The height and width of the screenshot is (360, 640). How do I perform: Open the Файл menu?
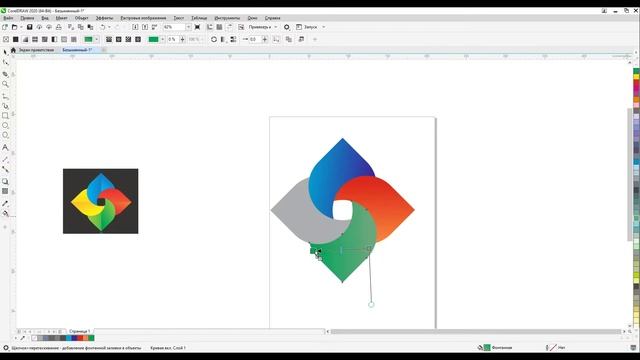pos(8,18)
